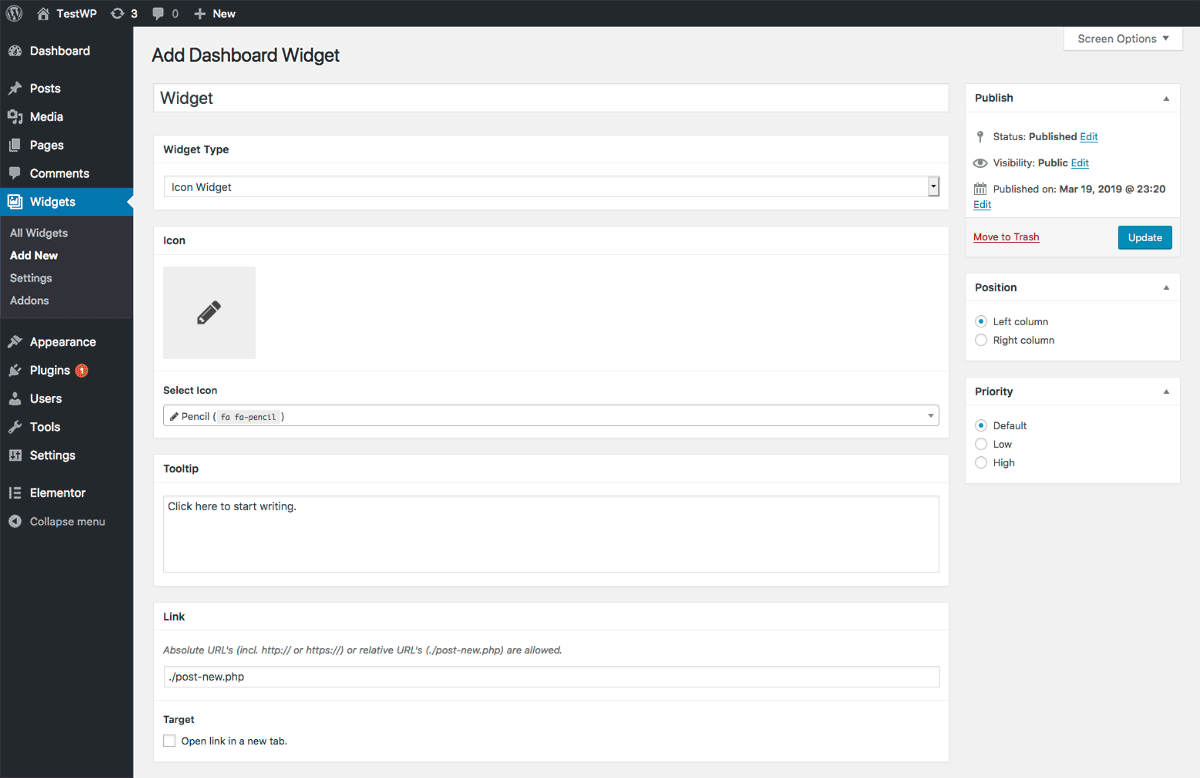Go to Addons submenu item
Screen dimensions: 1200x778
tap(29, 300)
